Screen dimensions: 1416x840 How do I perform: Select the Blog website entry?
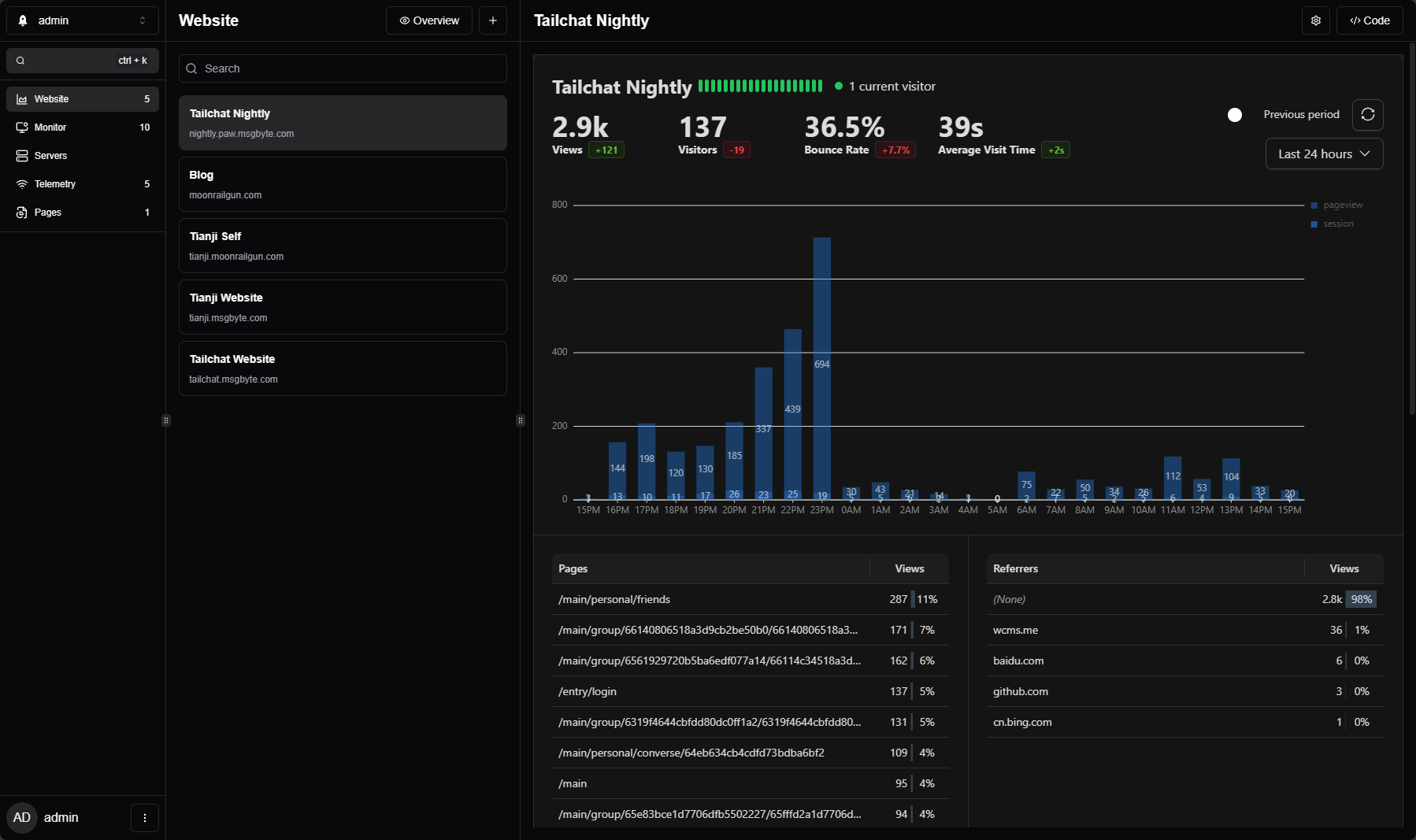click(343, 184)
